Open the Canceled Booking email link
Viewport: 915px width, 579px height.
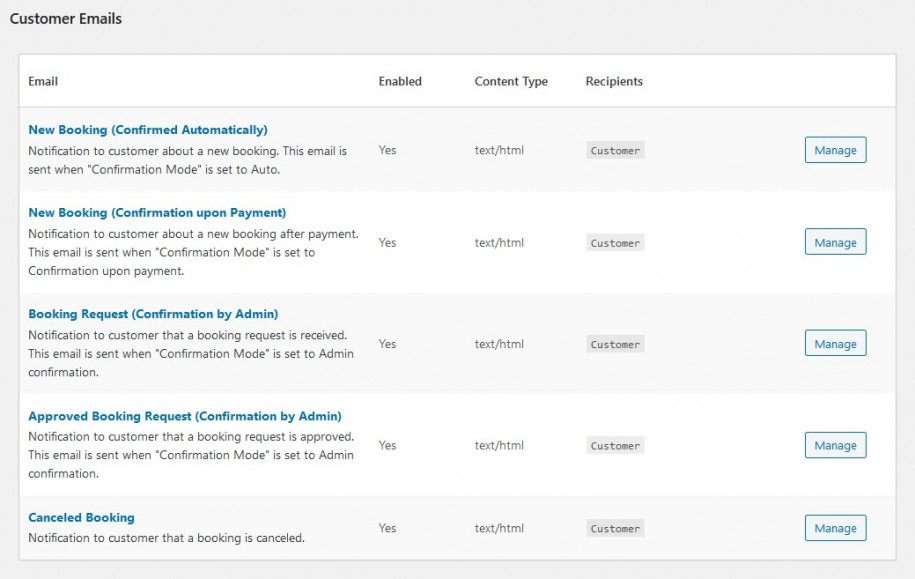tap(81, 518)
